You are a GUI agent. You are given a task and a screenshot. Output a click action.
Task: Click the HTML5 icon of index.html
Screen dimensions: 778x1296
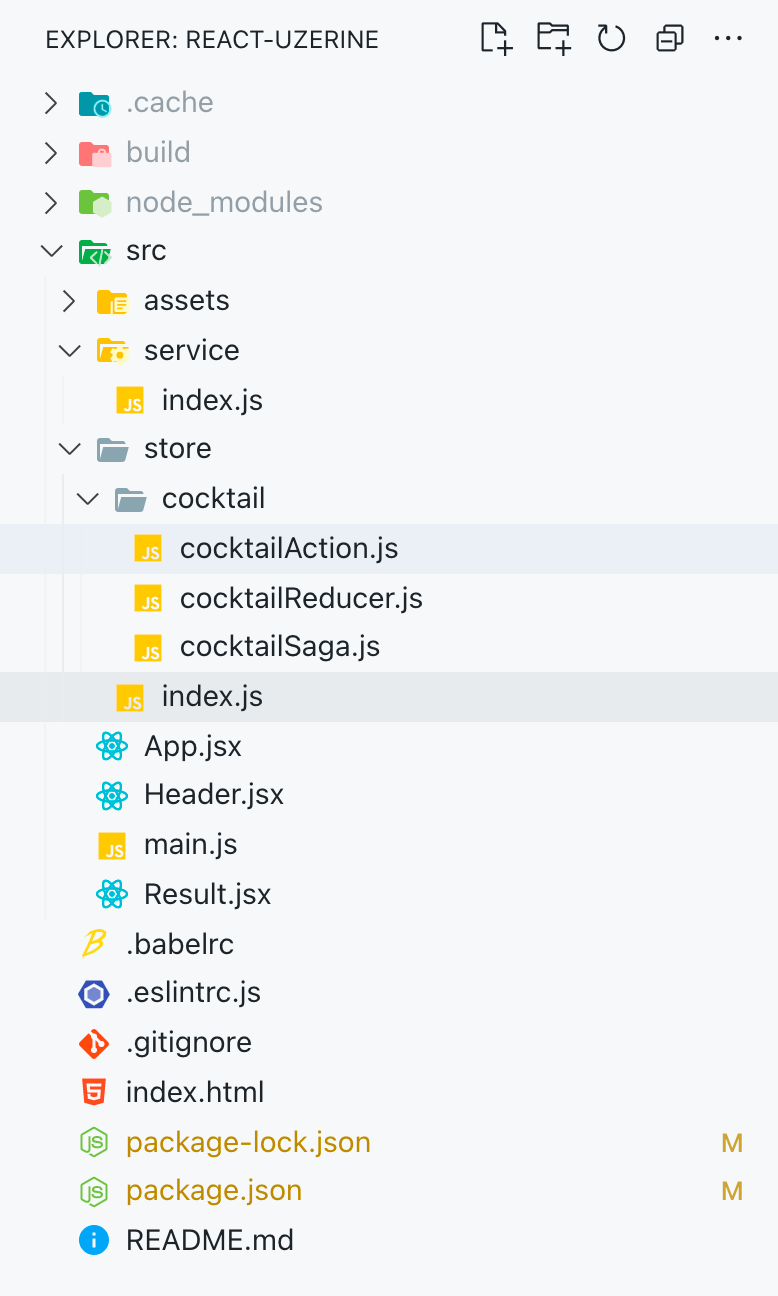point(94,1092)
